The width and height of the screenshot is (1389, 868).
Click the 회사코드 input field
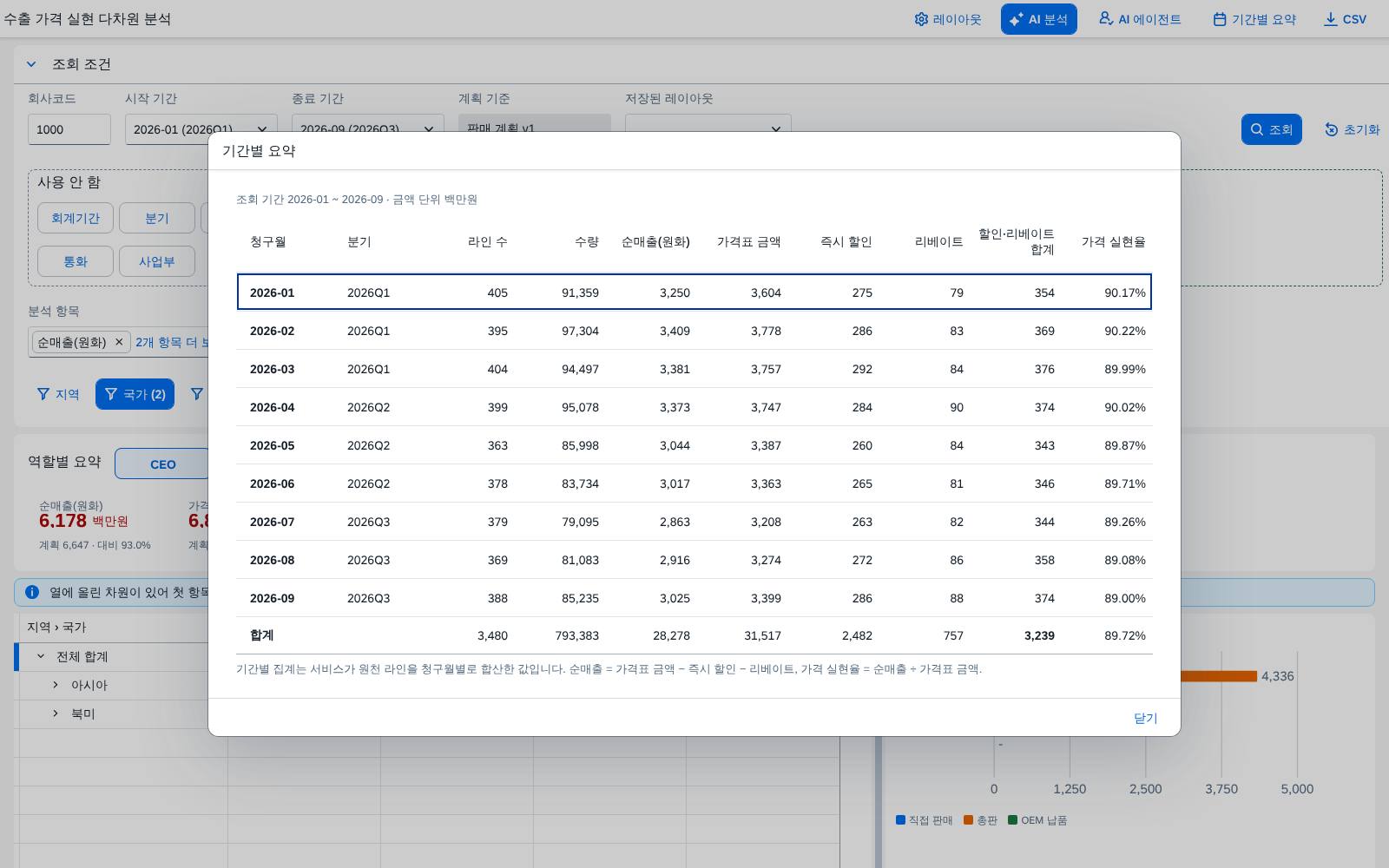click(x=69, y=129)
